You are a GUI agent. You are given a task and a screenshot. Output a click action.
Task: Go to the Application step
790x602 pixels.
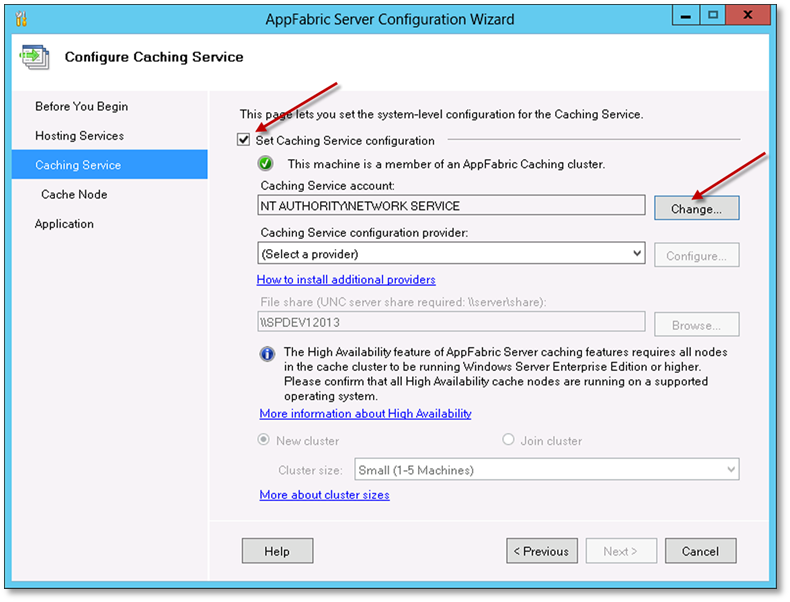(64, 224)
